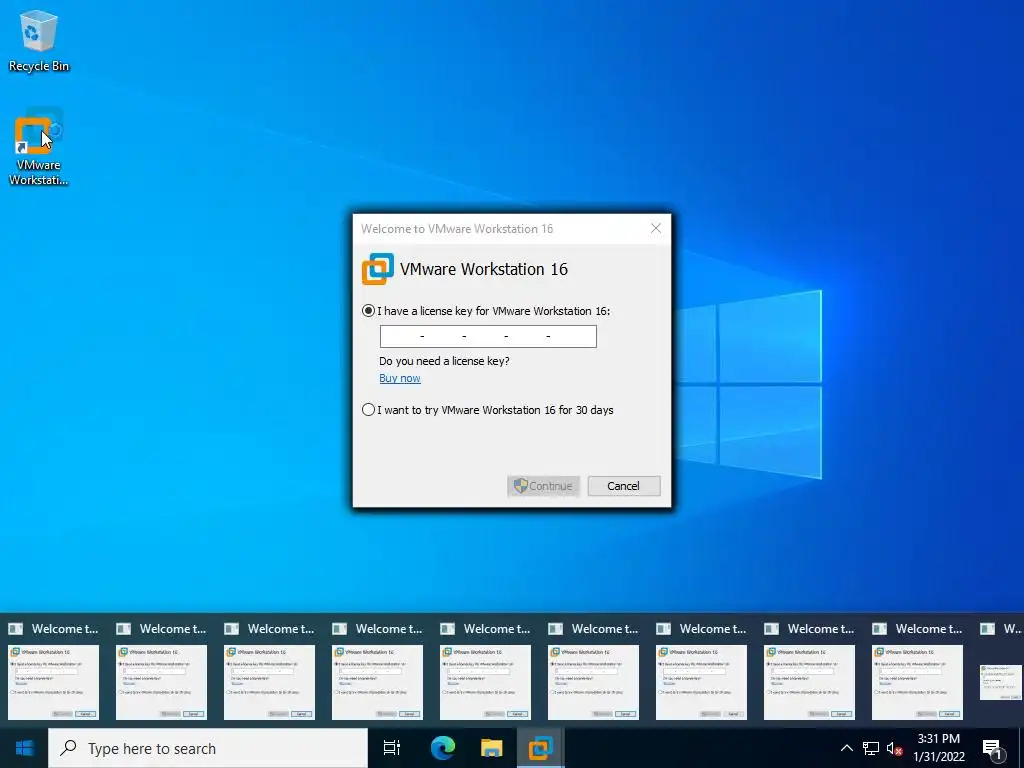Open the Windows Start menu
This screenshot has width=1024, height=768.
(x=24, y=748)
